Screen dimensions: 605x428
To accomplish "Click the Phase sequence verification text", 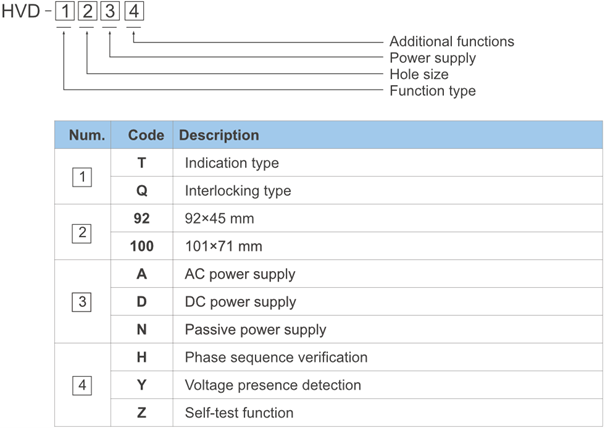I will (276, 357).
